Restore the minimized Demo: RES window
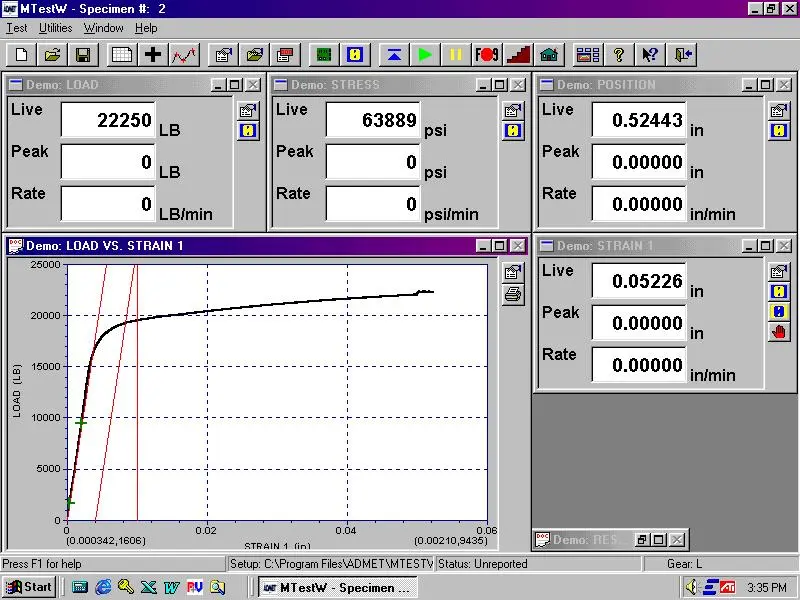This screenshot has width=800, height=600. pos(641,539)
